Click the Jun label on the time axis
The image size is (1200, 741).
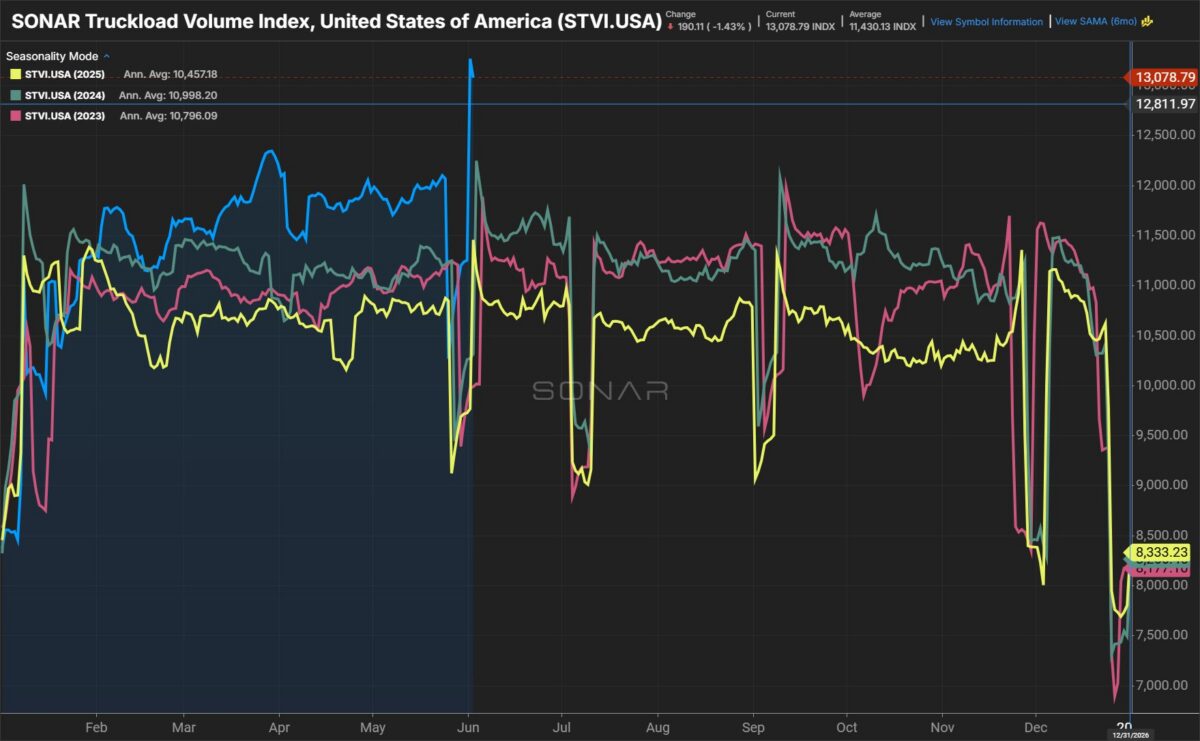466,727
